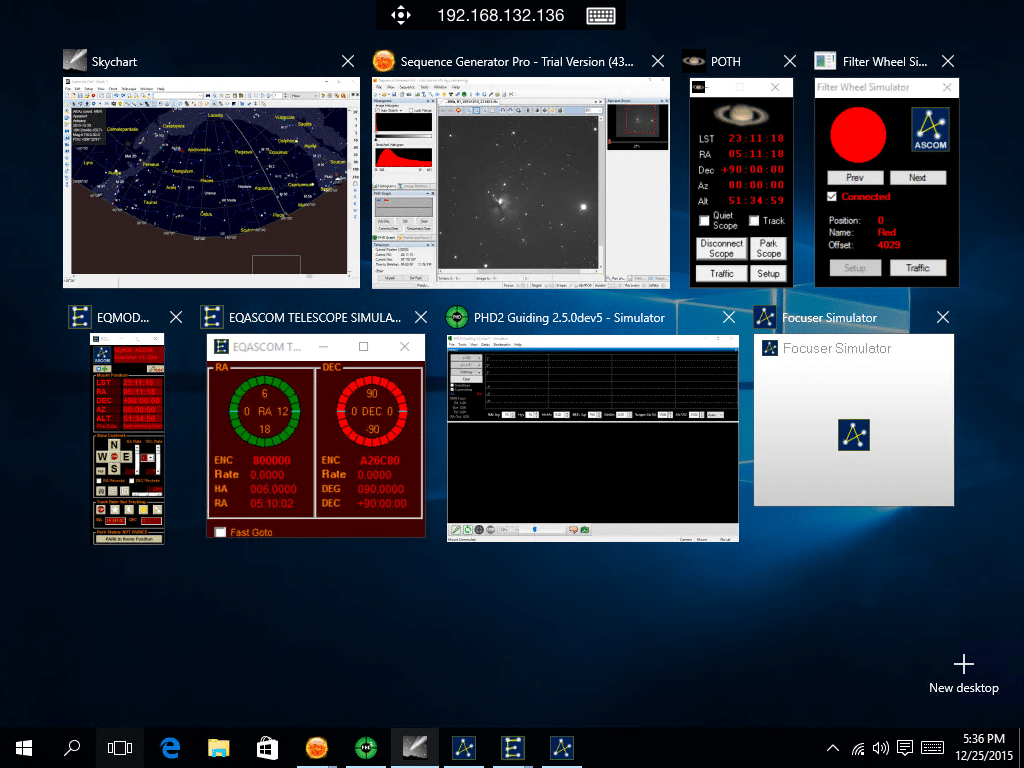Viewport: 1024px width, 768px height.
Task: Click PHD2 Guiding icon in taskbar
Action: tap(366, 748)
